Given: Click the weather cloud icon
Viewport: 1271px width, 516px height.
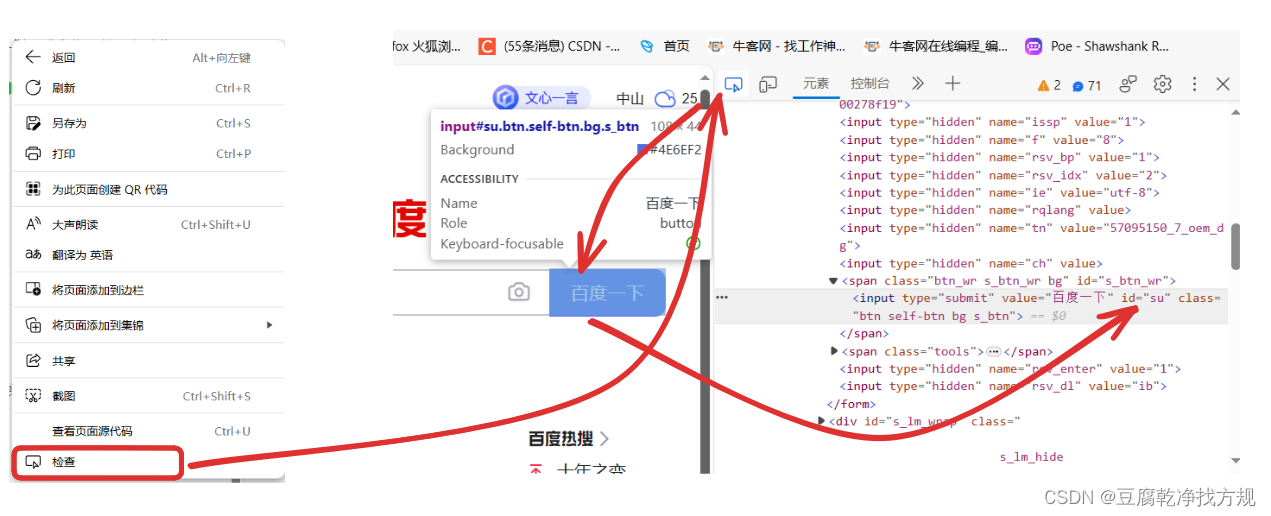Looking at the screenshot, I should coord(665,98).
